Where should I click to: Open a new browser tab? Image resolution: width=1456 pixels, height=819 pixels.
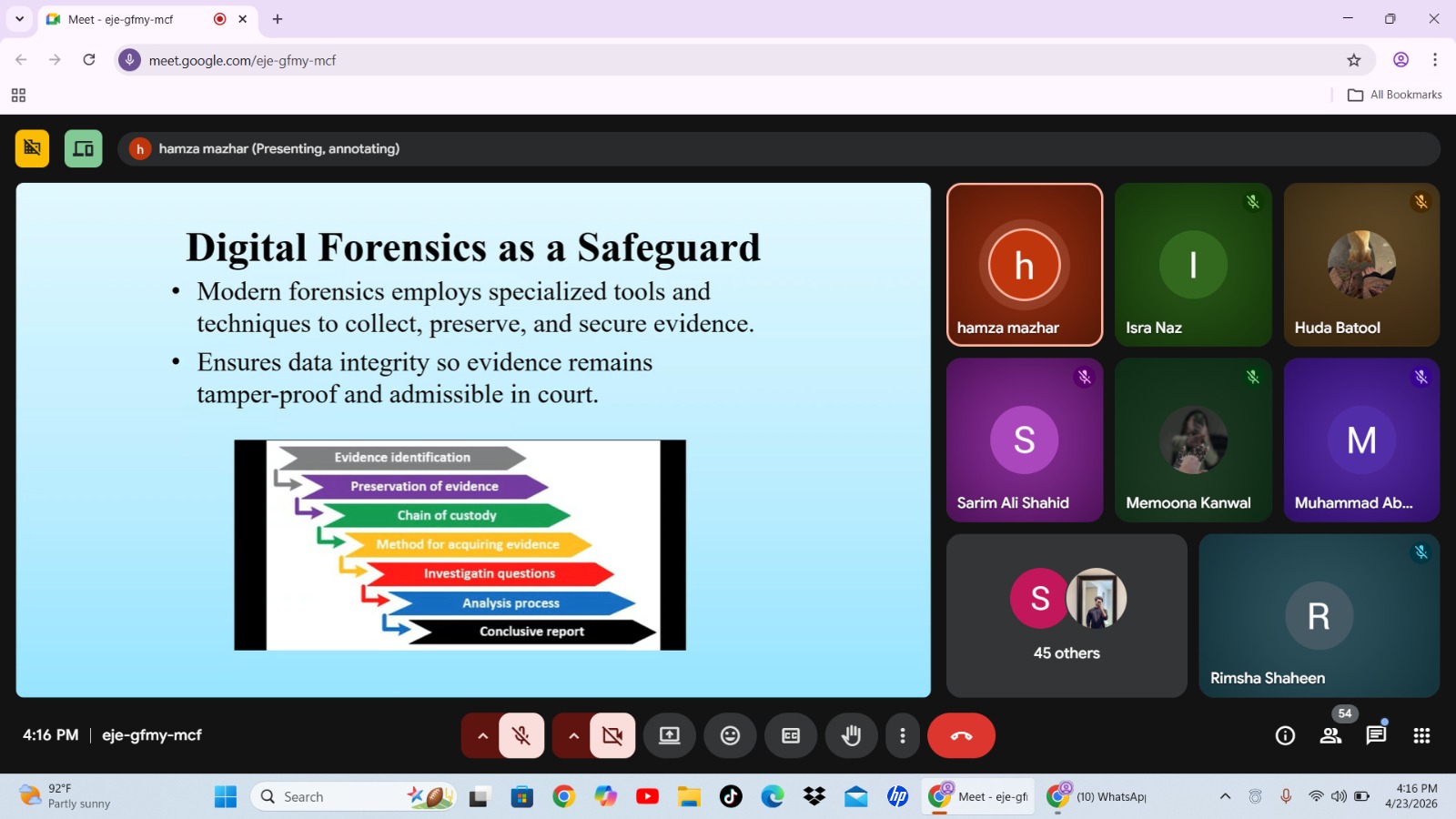point(278,19)
